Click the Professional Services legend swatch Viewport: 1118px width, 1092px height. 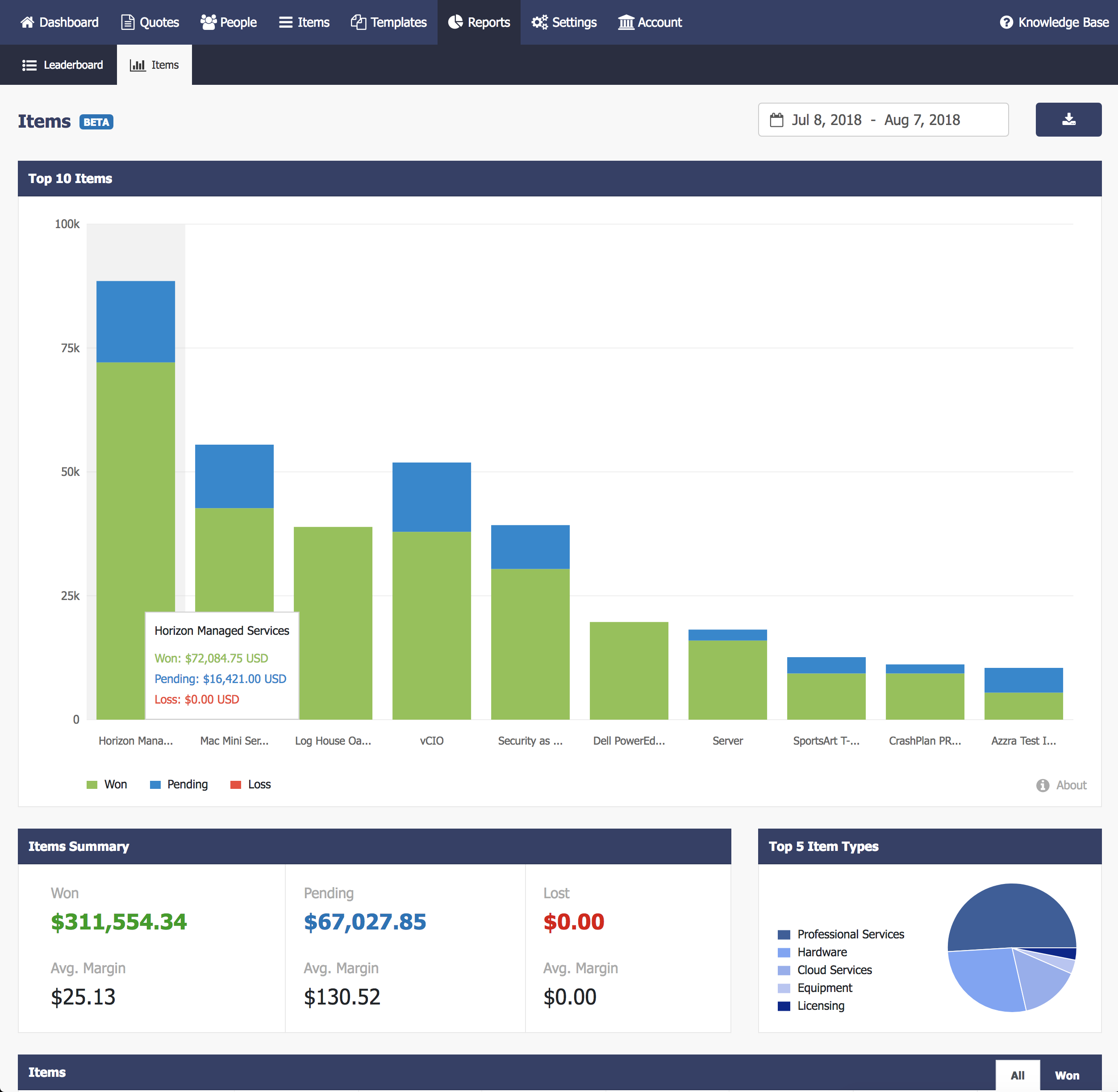pyautogui.click(x=784, y=934)
